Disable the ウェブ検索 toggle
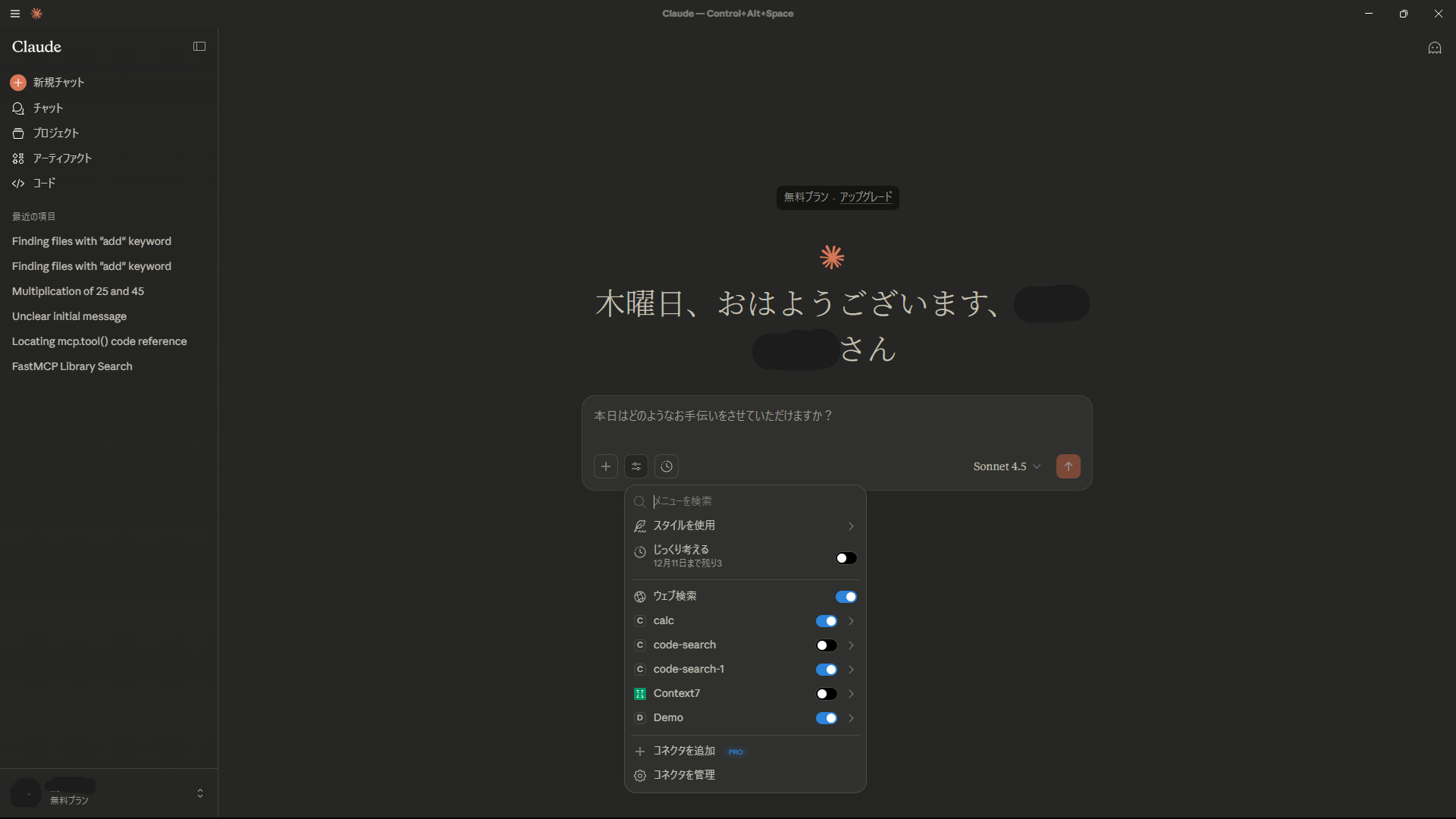The width and height of the screenshot is (1456, 819). tap(846, 597)
